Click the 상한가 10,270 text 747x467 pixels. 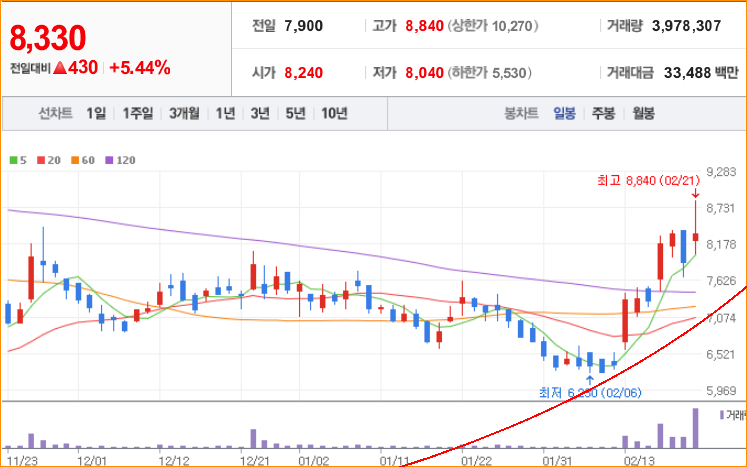493,26
